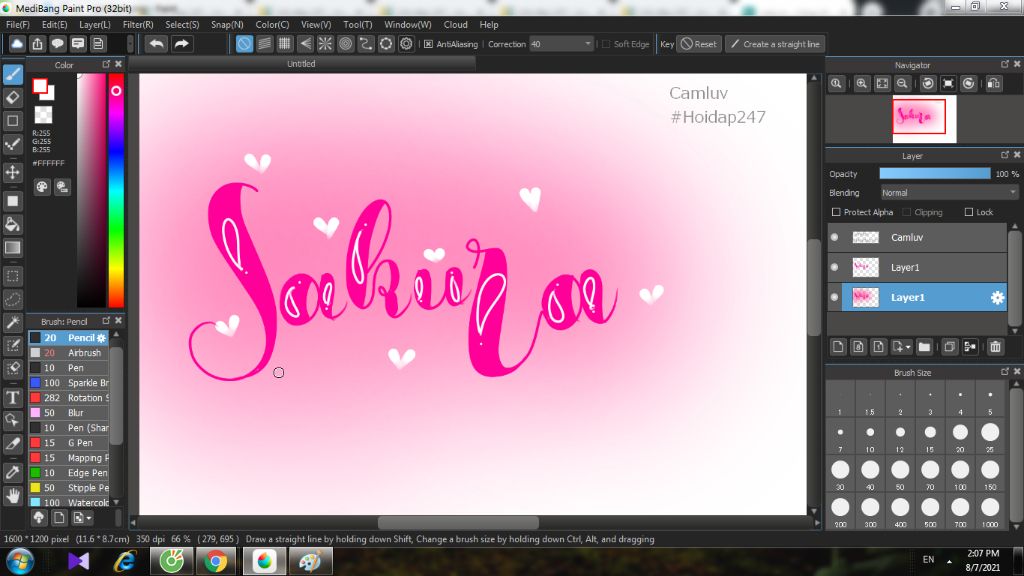Click the Navigator canvas preview thumbnail

[x=924, y=119]
